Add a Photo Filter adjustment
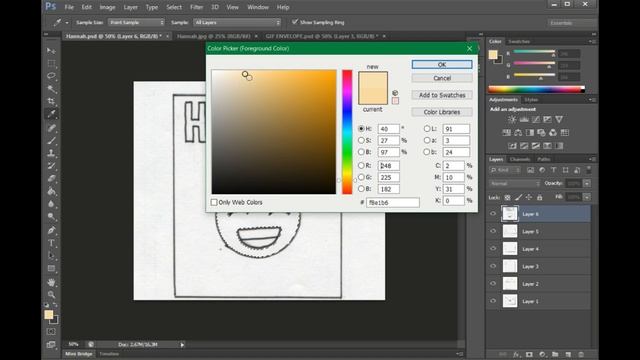 tap(541, 133)
